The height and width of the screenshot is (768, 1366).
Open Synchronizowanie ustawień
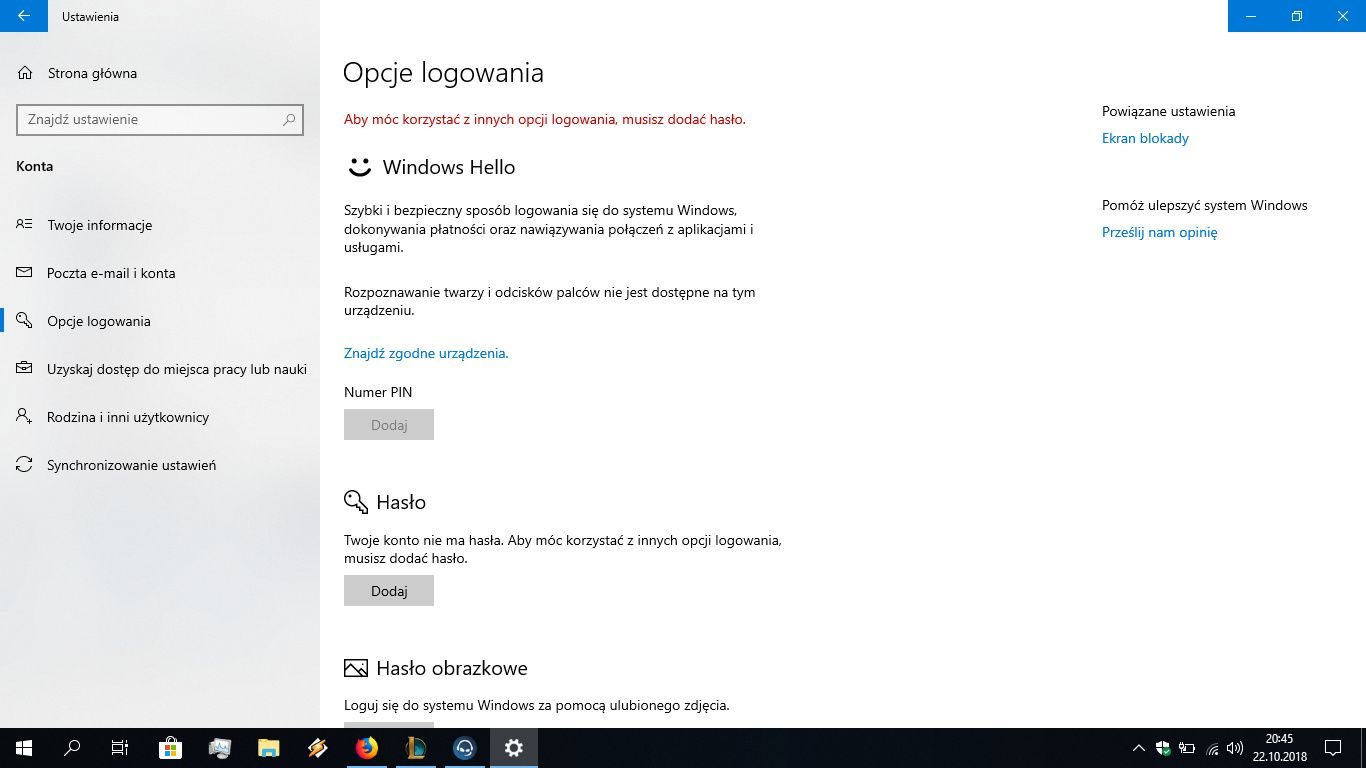(160, 465)
